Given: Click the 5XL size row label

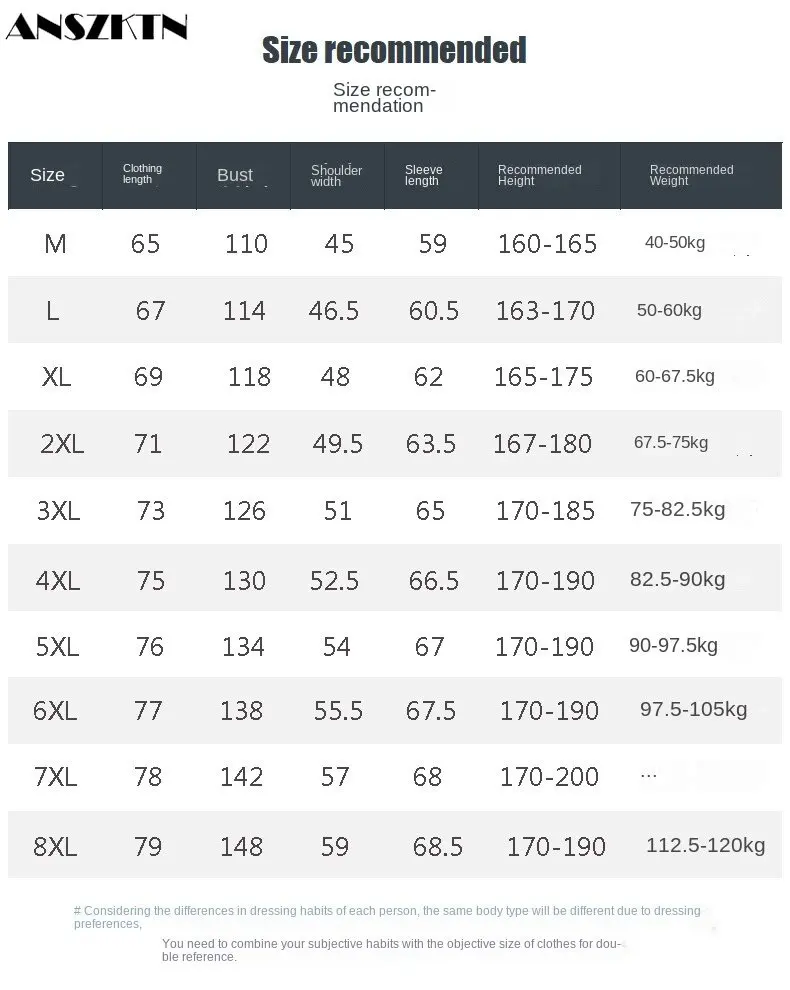Looking at the screenshot, I should pos(57,647).
